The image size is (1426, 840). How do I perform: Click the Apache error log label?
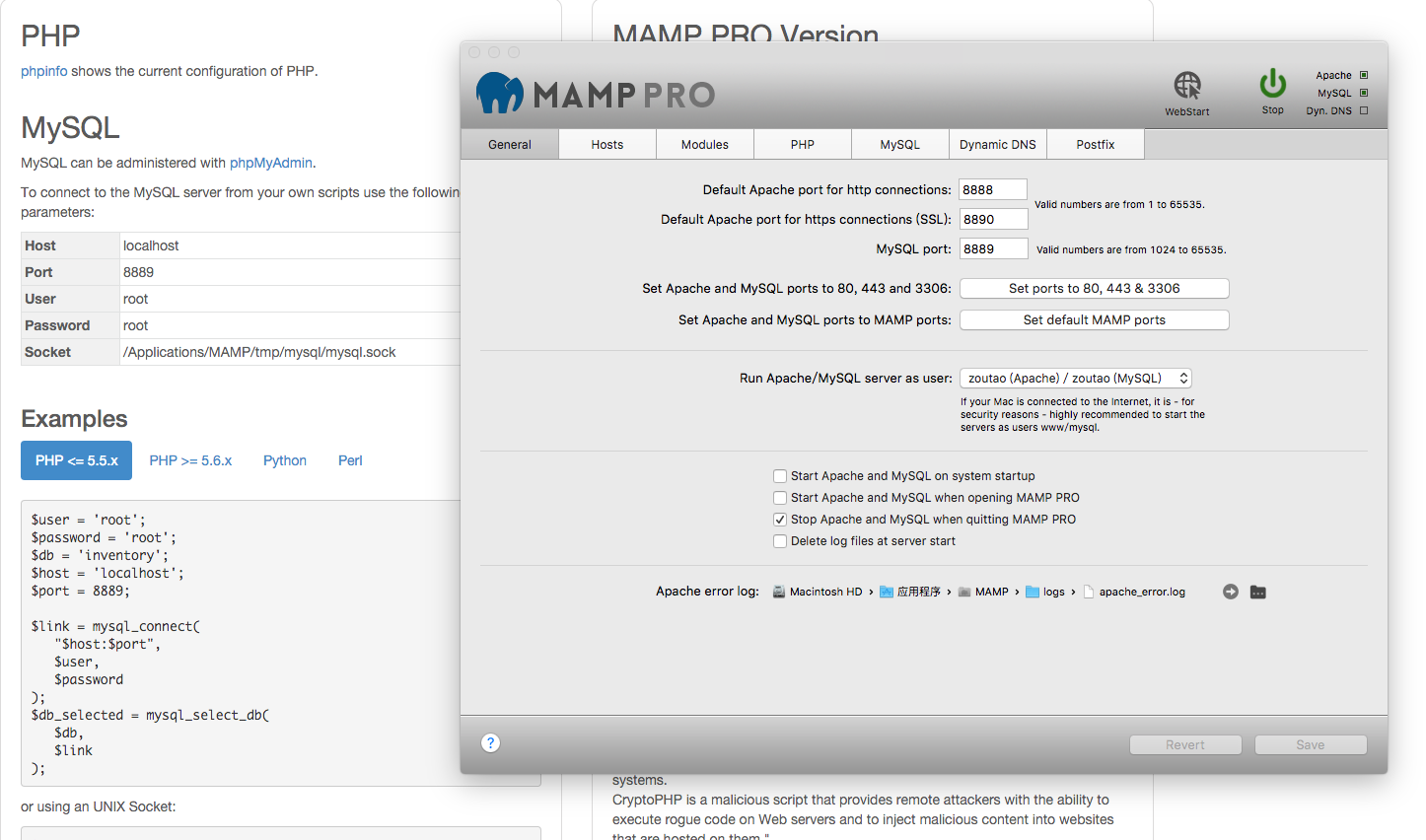(x=707, y=592)
